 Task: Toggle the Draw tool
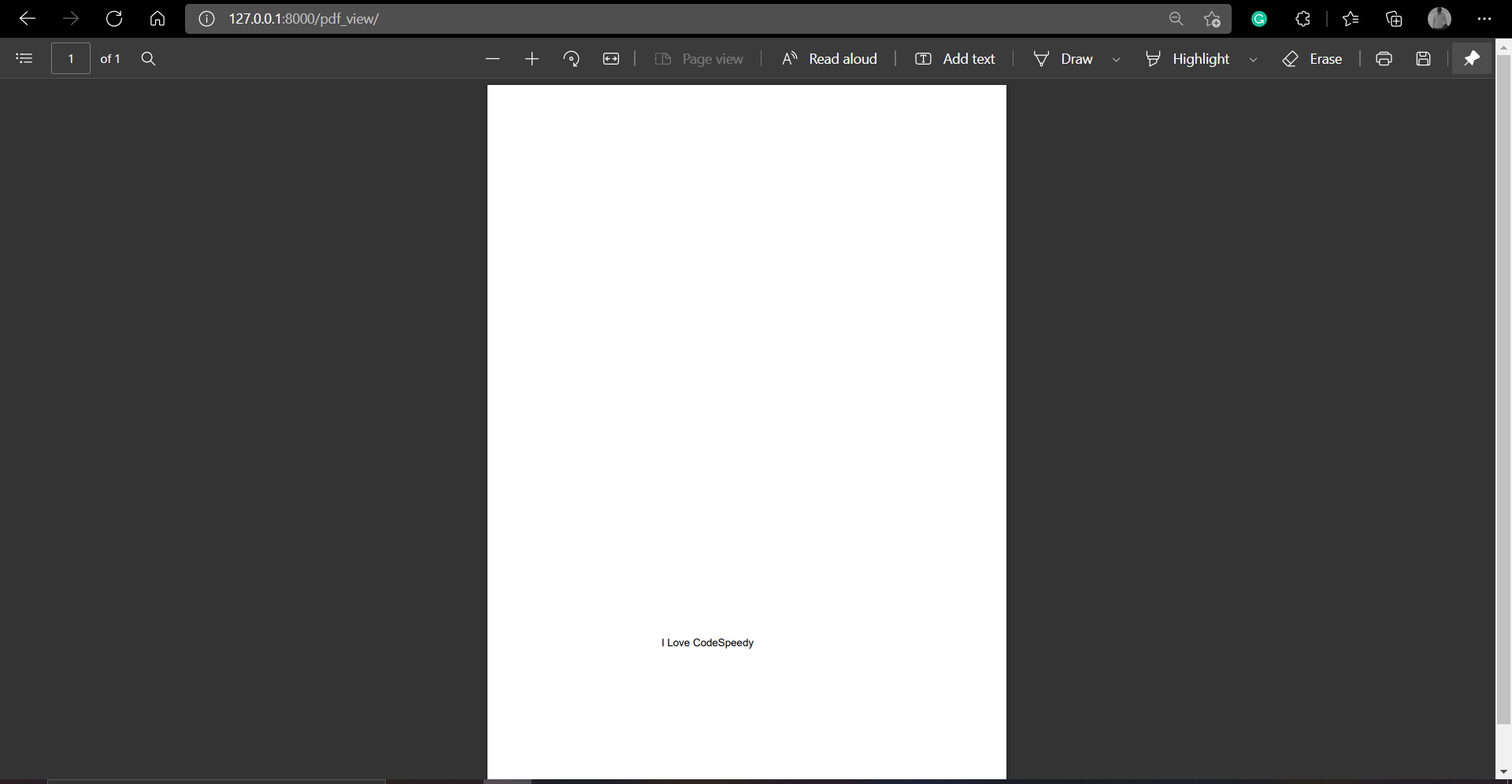point(1063,59)
